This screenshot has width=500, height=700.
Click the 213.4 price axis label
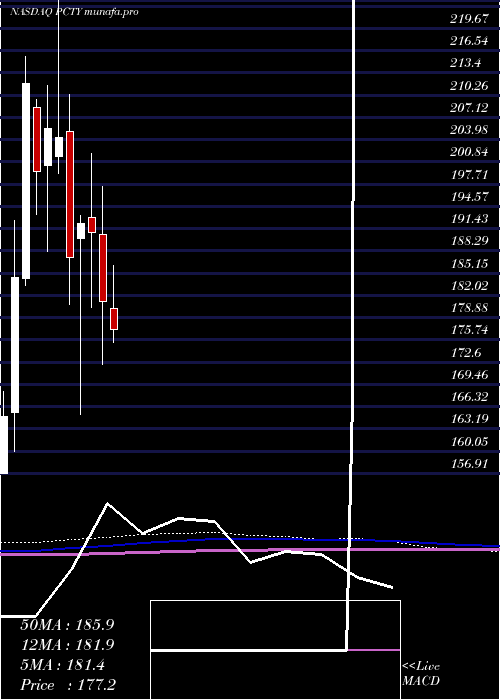(x=466, y=63)
